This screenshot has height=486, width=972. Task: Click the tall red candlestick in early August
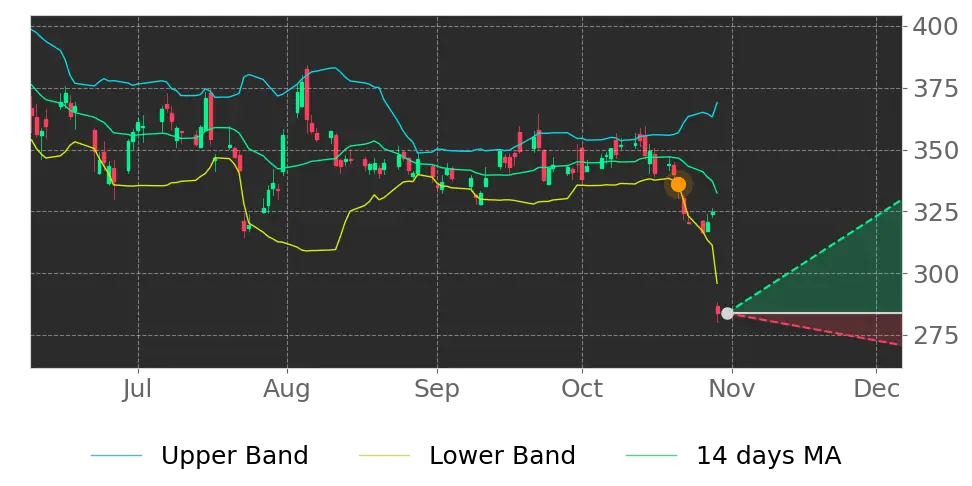click(x=307, y=94)
